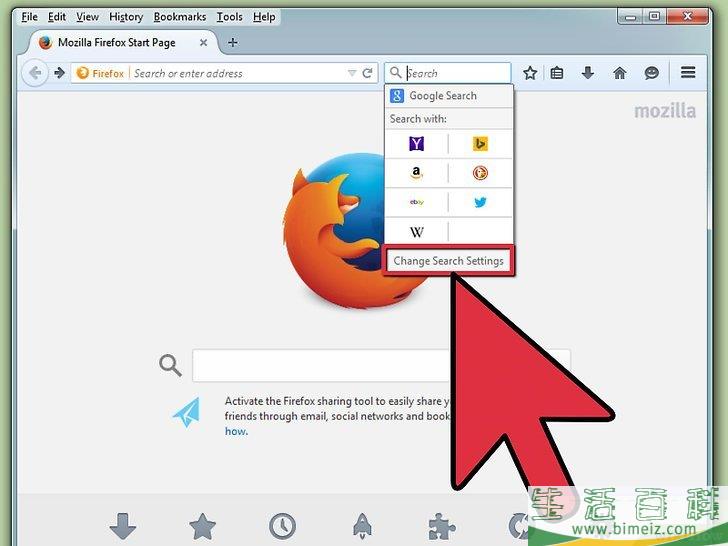This screenshot has width=728, height=546.
Task: Select the Mozilla Firefox Start Page tab
Action: 123,43
